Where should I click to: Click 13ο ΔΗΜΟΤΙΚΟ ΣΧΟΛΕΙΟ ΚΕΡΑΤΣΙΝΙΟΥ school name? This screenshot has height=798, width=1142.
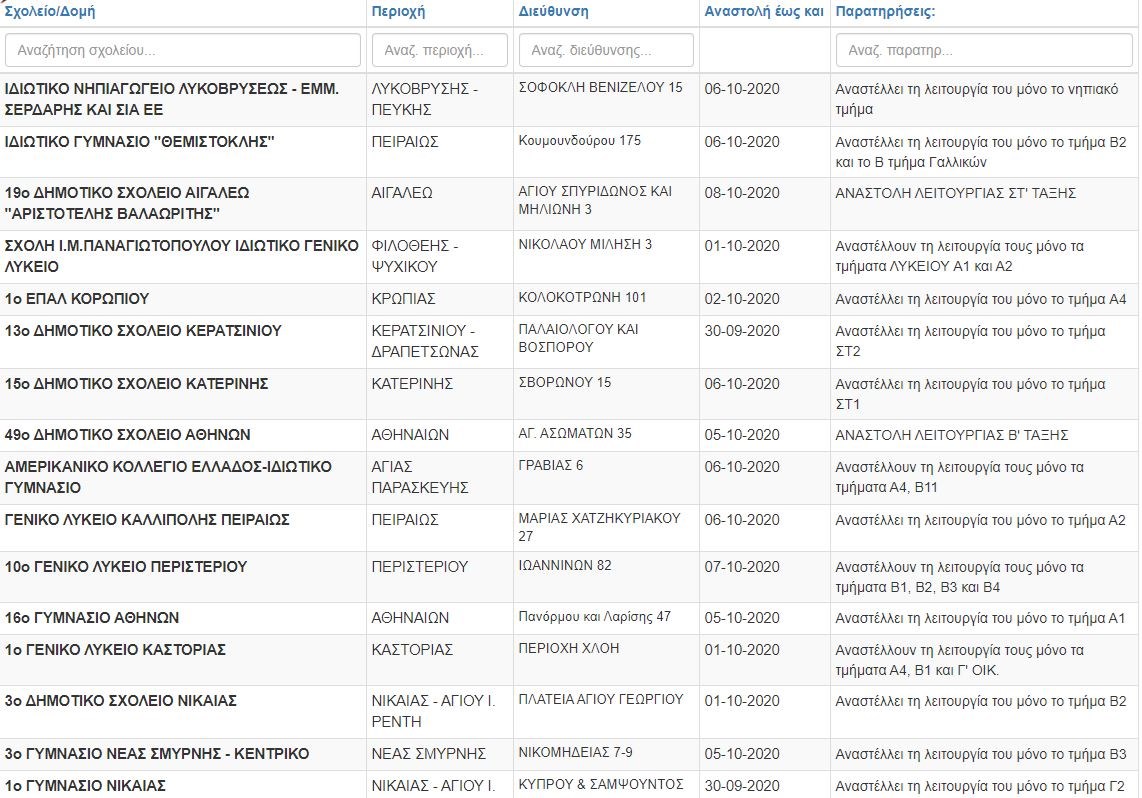[143, 331]
